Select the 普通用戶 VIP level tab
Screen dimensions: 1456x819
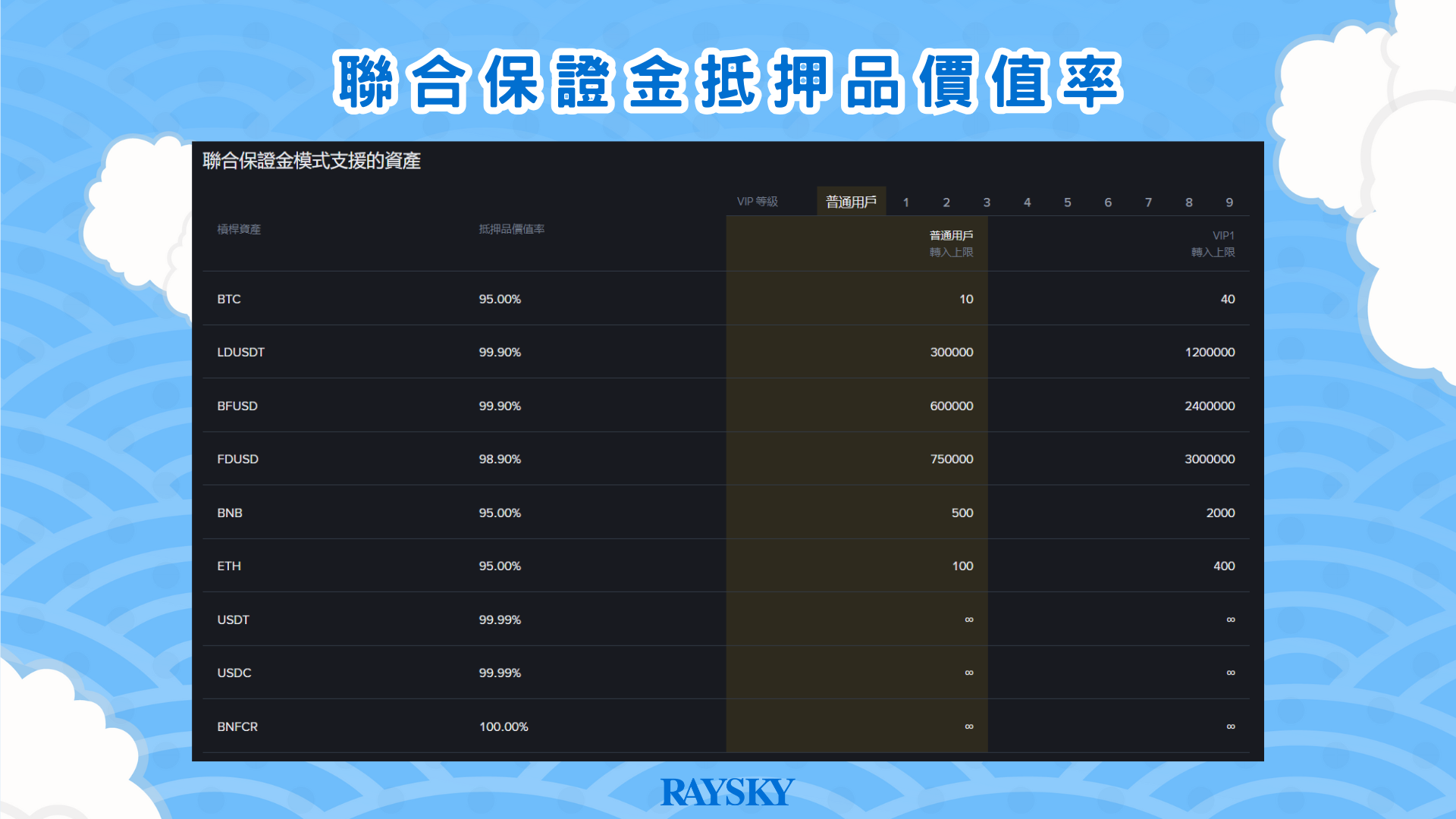tap(851, 202)
